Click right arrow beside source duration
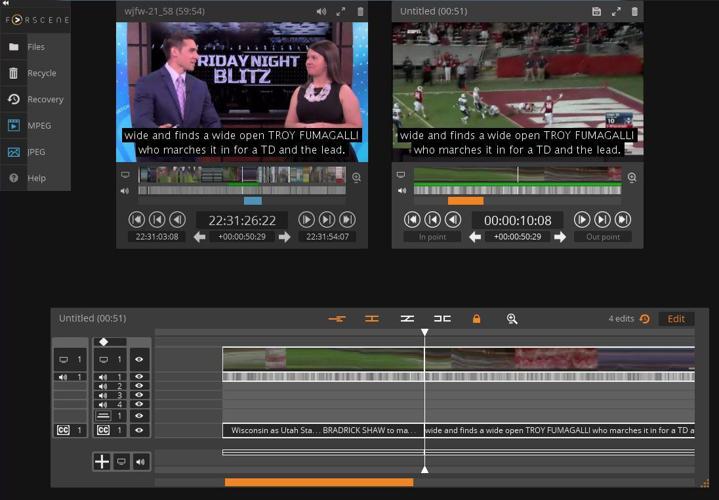 (284, 237)
